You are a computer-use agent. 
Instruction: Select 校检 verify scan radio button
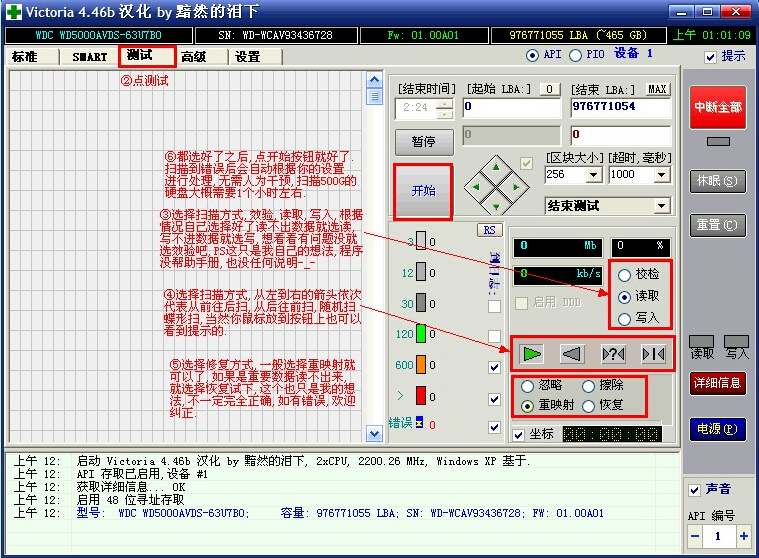[624, 275]
